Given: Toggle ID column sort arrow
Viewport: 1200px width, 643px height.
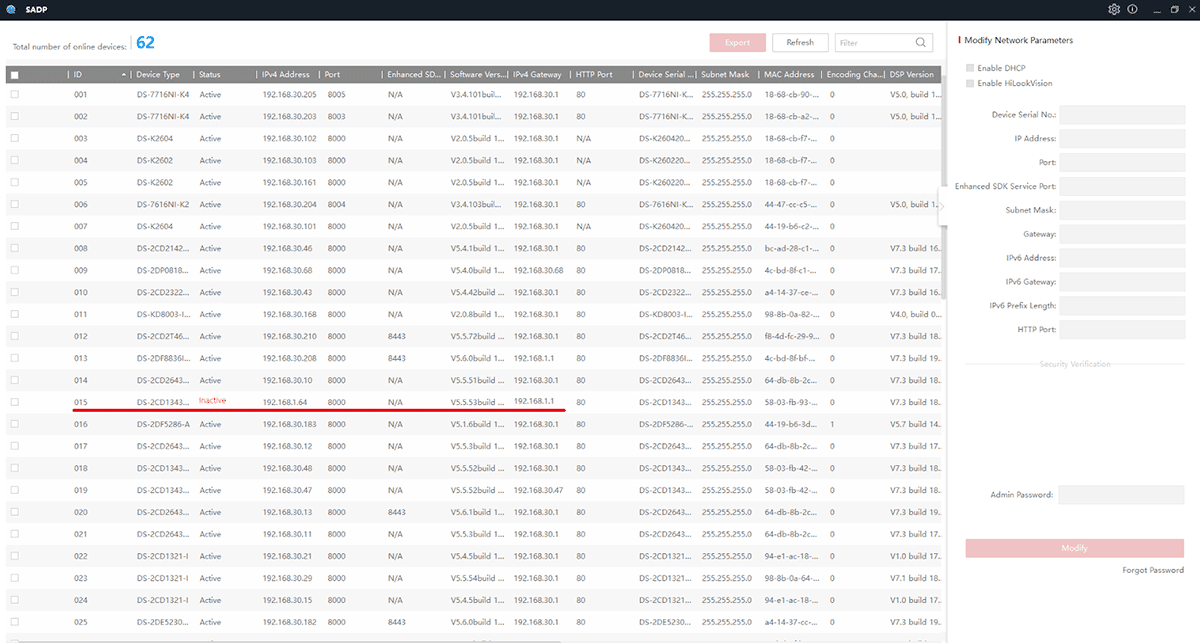Looking at the screenshot, I should [x=125, y=75].
